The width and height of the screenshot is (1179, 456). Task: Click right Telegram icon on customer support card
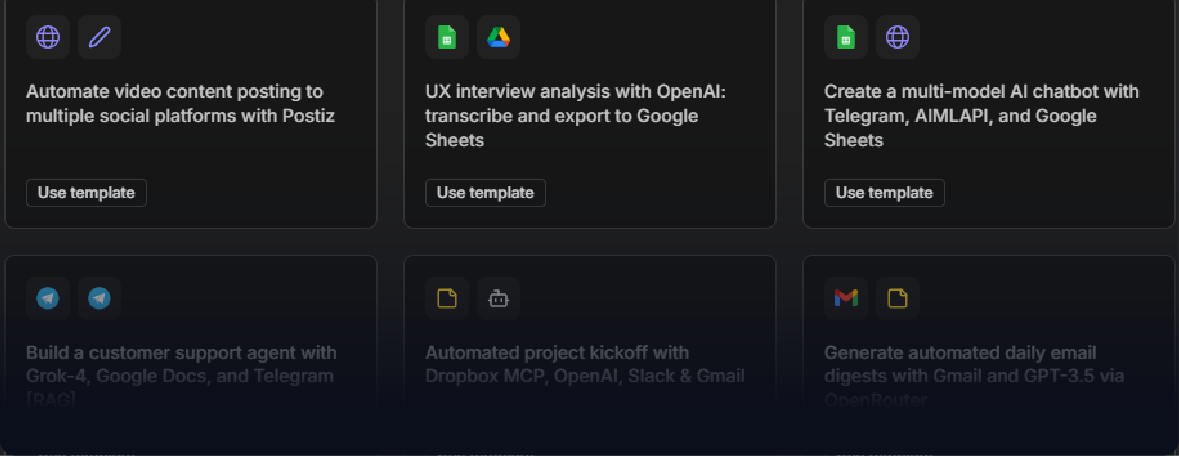coord(99,298)
